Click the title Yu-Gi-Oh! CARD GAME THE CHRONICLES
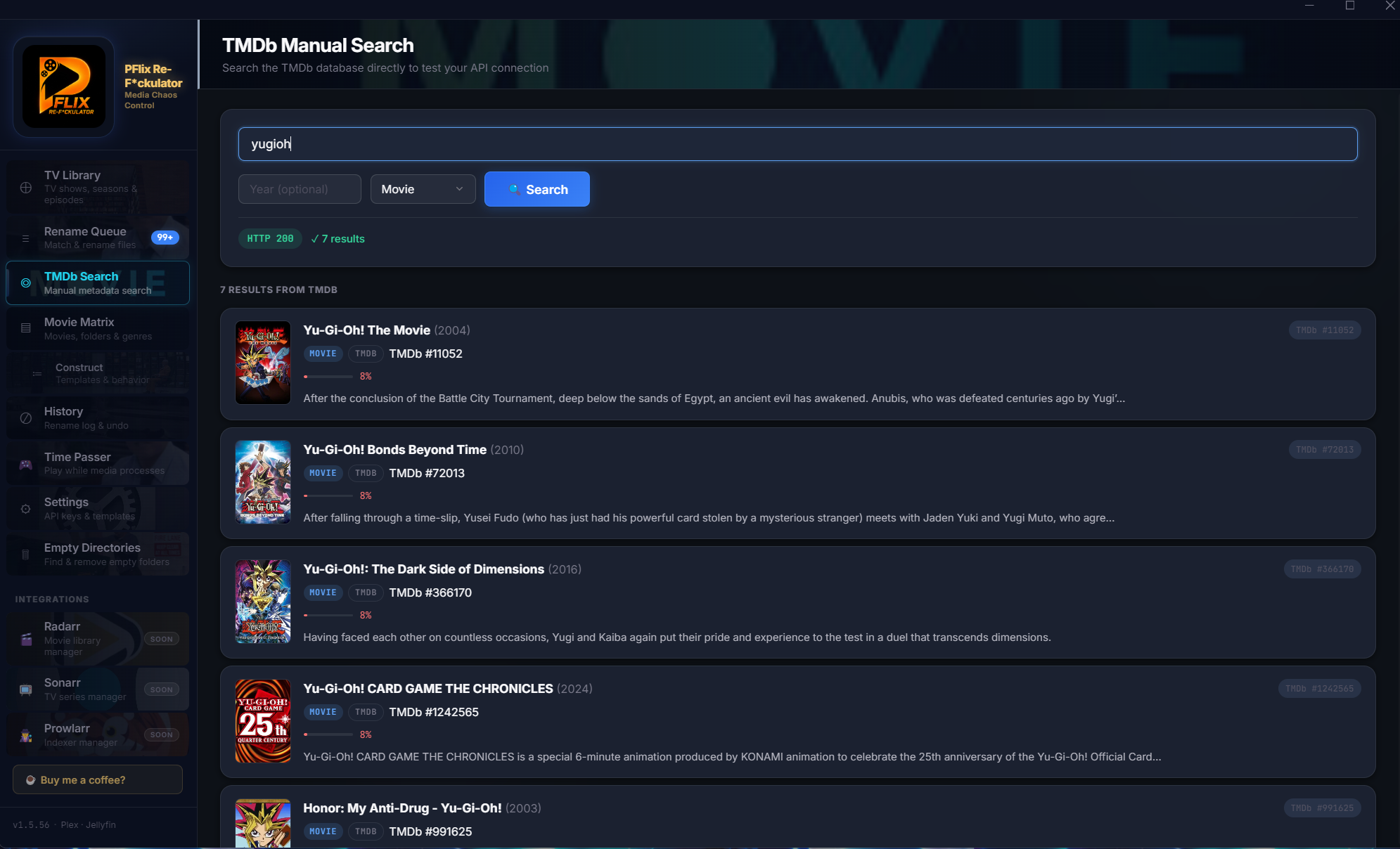 [x=428, y=689]
